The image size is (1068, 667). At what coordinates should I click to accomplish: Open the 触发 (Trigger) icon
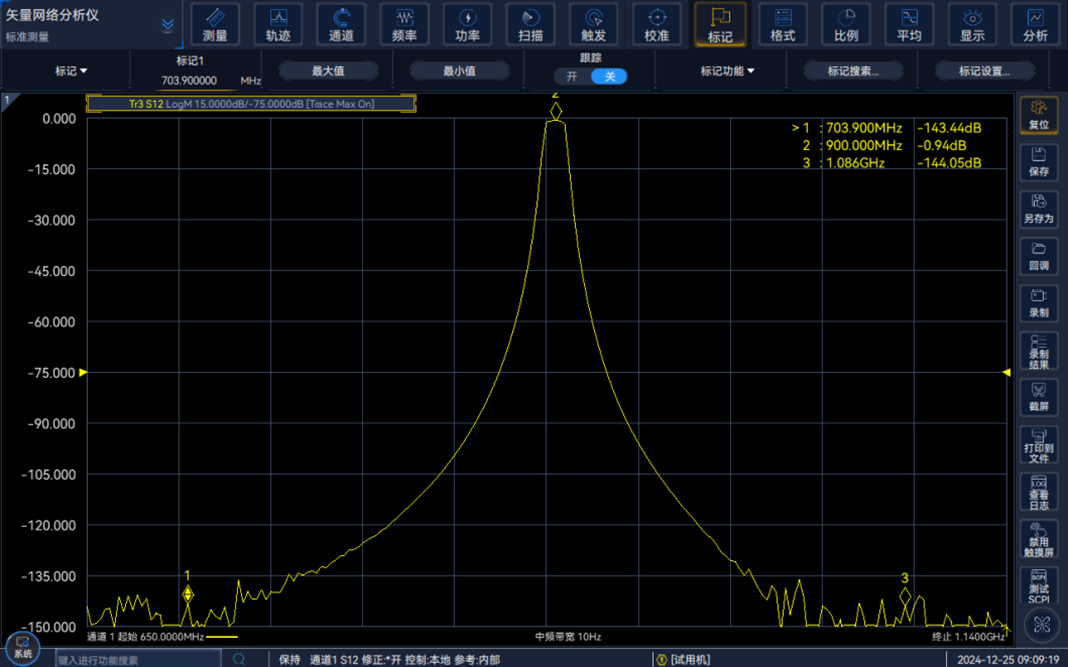(593, 24)
